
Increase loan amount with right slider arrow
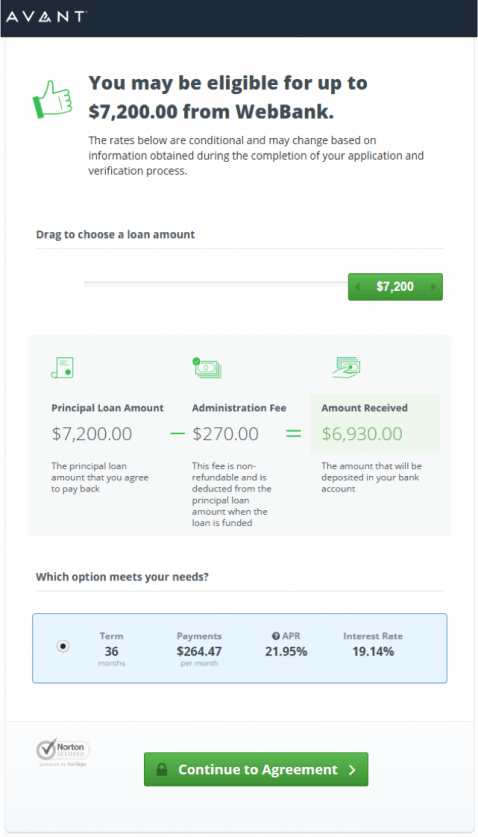[x=433, y=287]
